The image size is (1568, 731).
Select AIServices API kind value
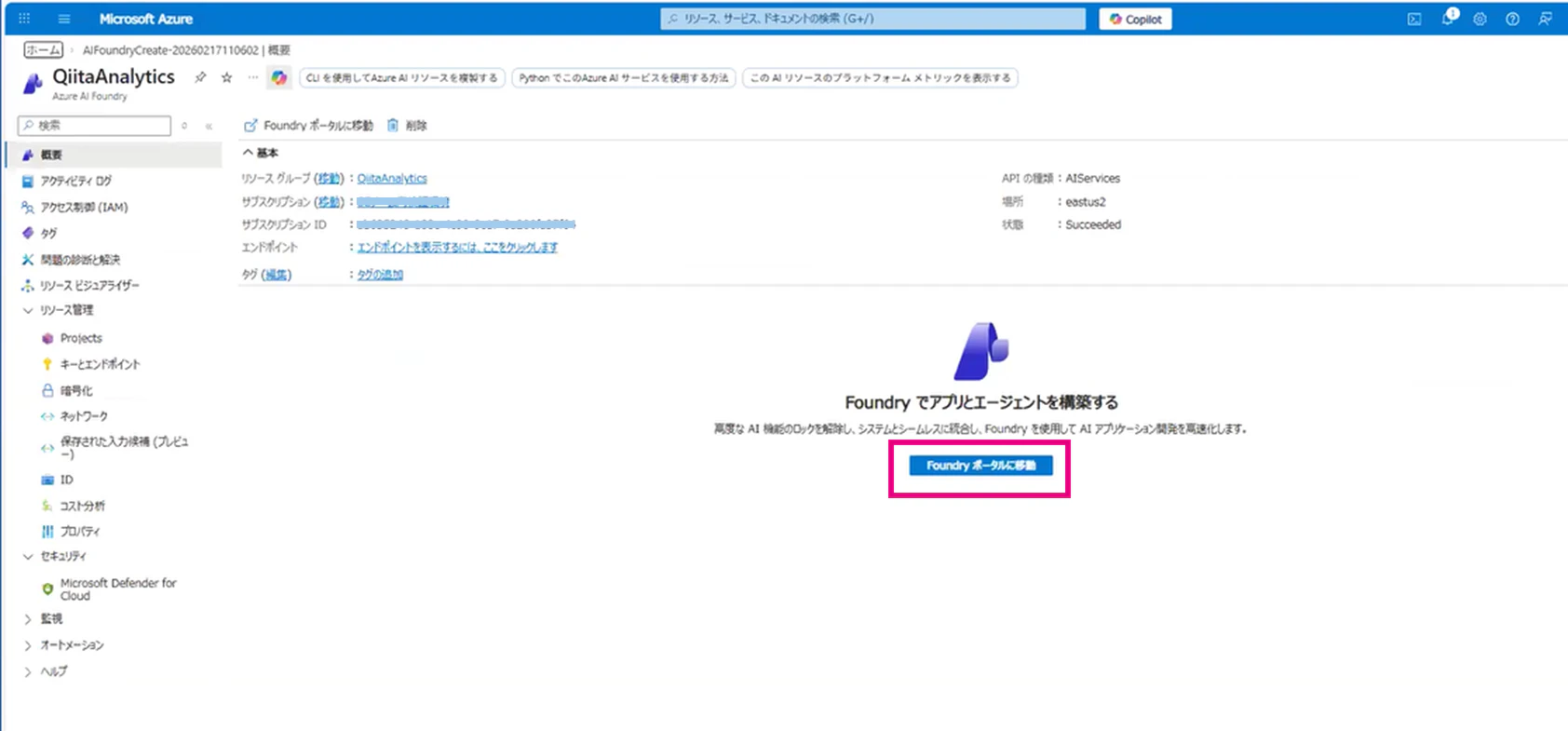tap(1092, 178)
